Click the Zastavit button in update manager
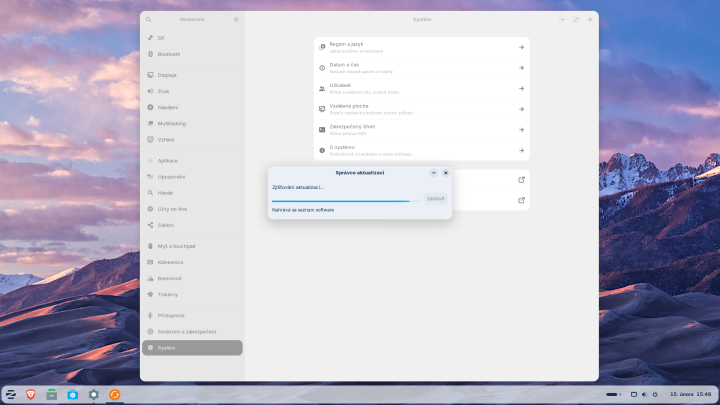This screenshot has width=720, height=405. click(x=435, y=199)
